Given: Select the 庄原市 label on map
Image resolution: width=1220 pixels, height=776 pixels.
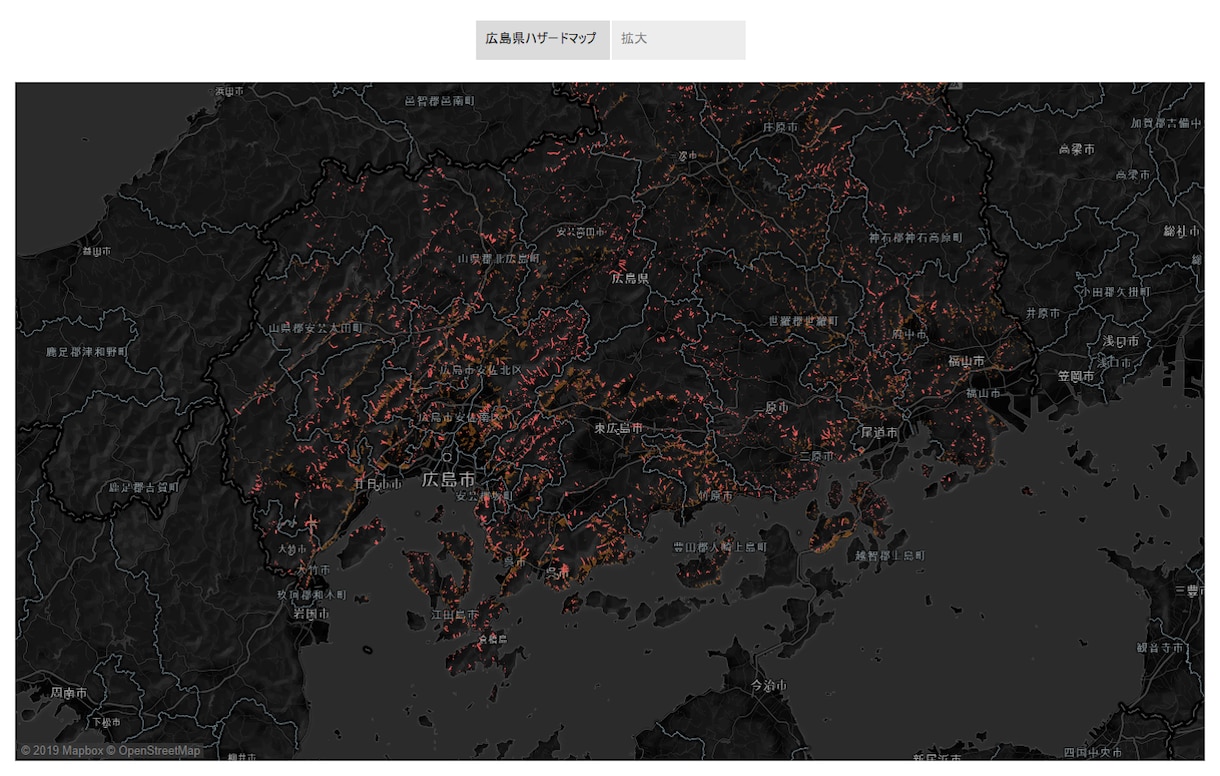Looking at the screenshot, I should point(780,128).
